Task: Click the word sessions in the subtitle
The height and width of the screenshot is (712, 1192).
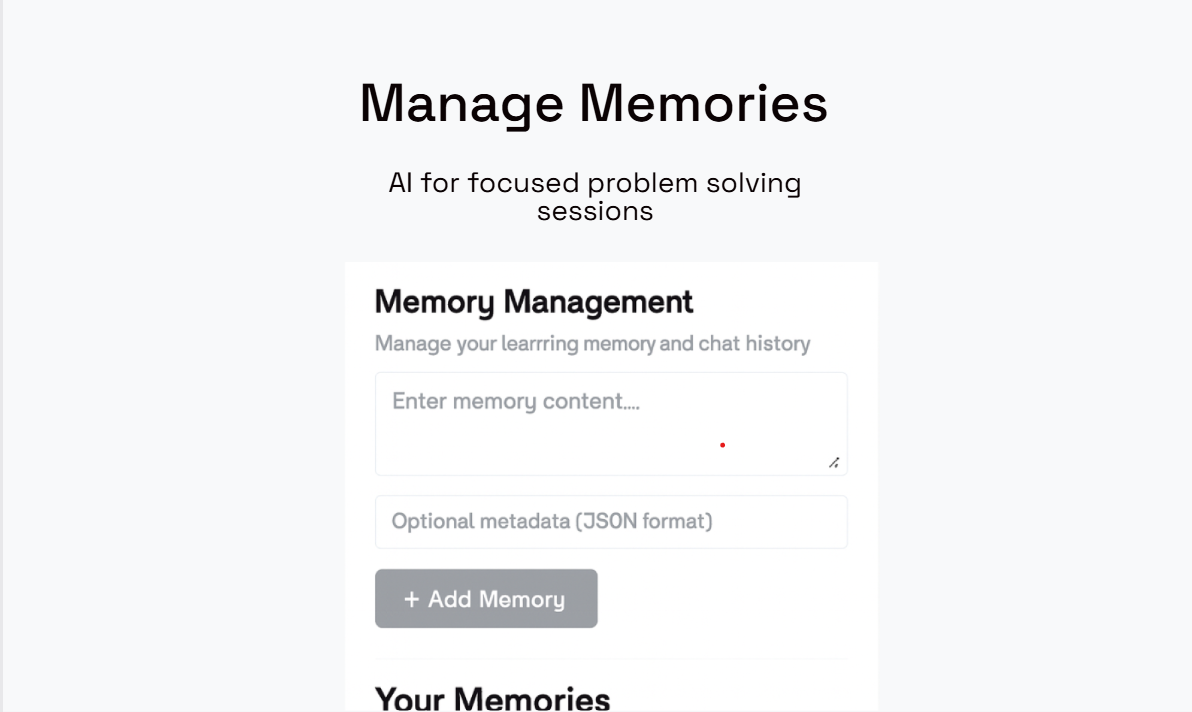Action: tap(595, 212)
